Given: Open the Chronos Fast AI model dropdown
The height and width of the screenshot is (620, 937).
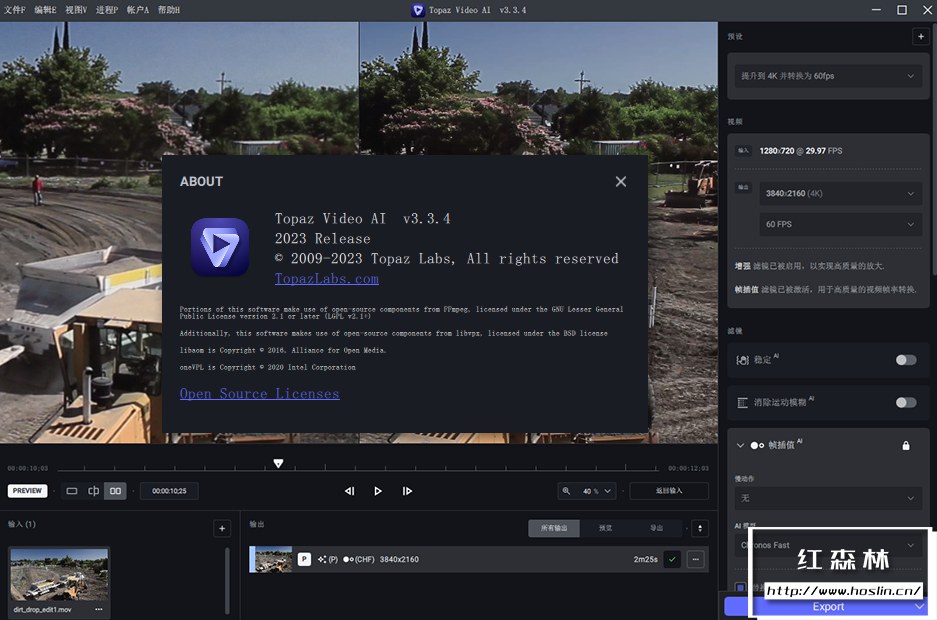Looking at the screenshot, I should point(828,545).
